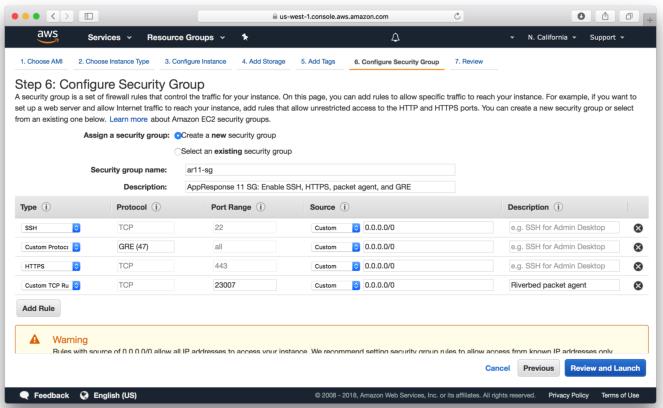Open a new Safari tab with plus

649,20
